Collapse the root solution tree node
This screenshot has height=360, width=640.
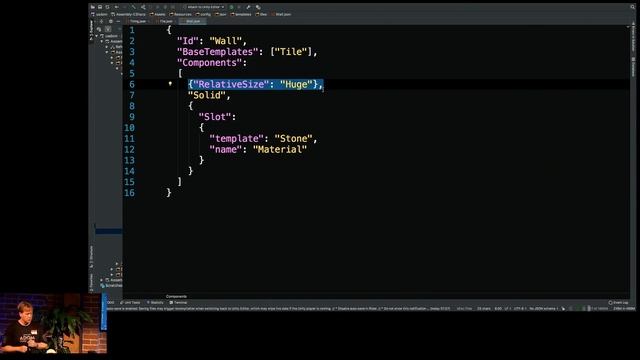click(97, 36)
